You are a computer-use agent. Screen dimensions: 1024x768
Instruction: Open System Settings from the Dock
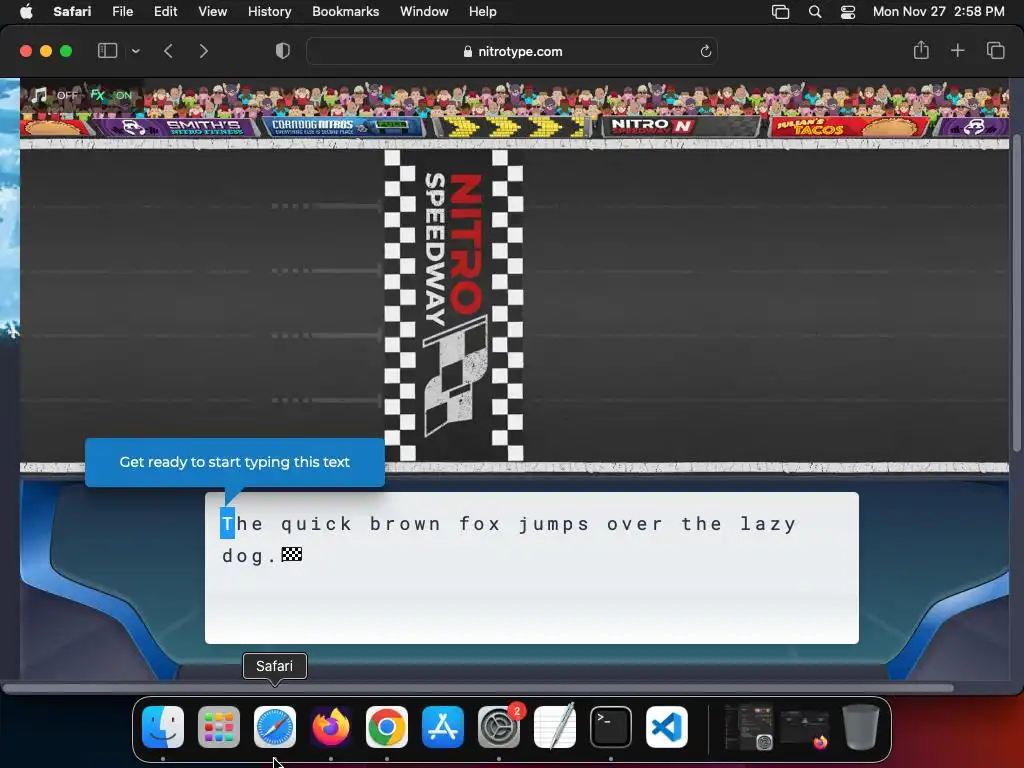499,727
